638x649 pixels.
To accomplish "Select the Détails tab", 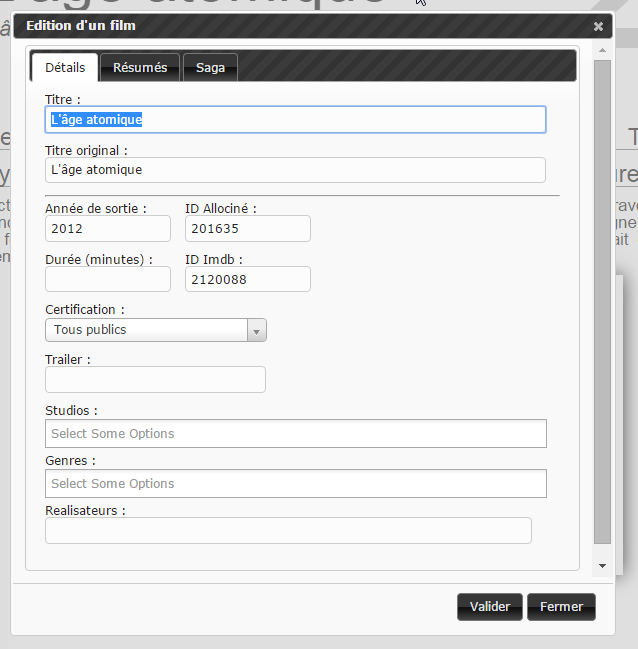I will pyautogui.click(x=65, y=68).
